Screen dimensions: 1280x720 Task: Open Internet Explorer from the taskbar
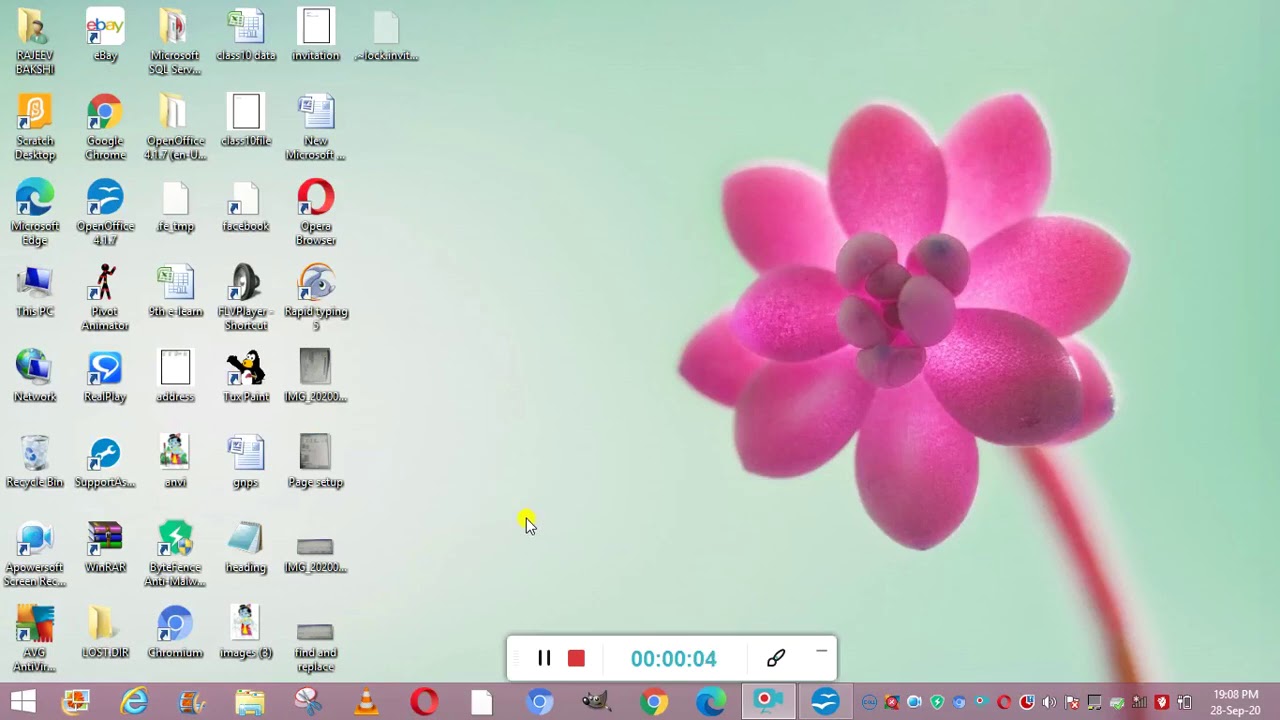pyautogui.click(x=134, y=702)
